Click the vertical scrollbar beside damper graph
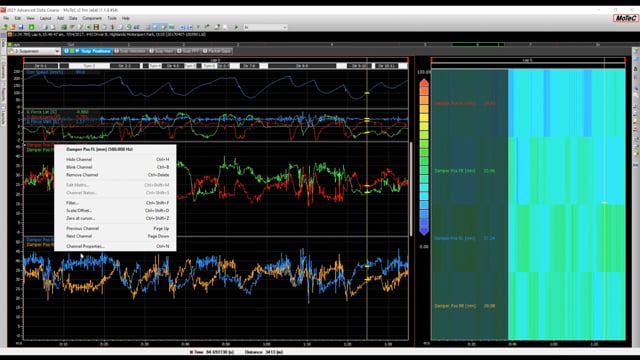Viewport: 640px width, 360px height. coord(411,189)
